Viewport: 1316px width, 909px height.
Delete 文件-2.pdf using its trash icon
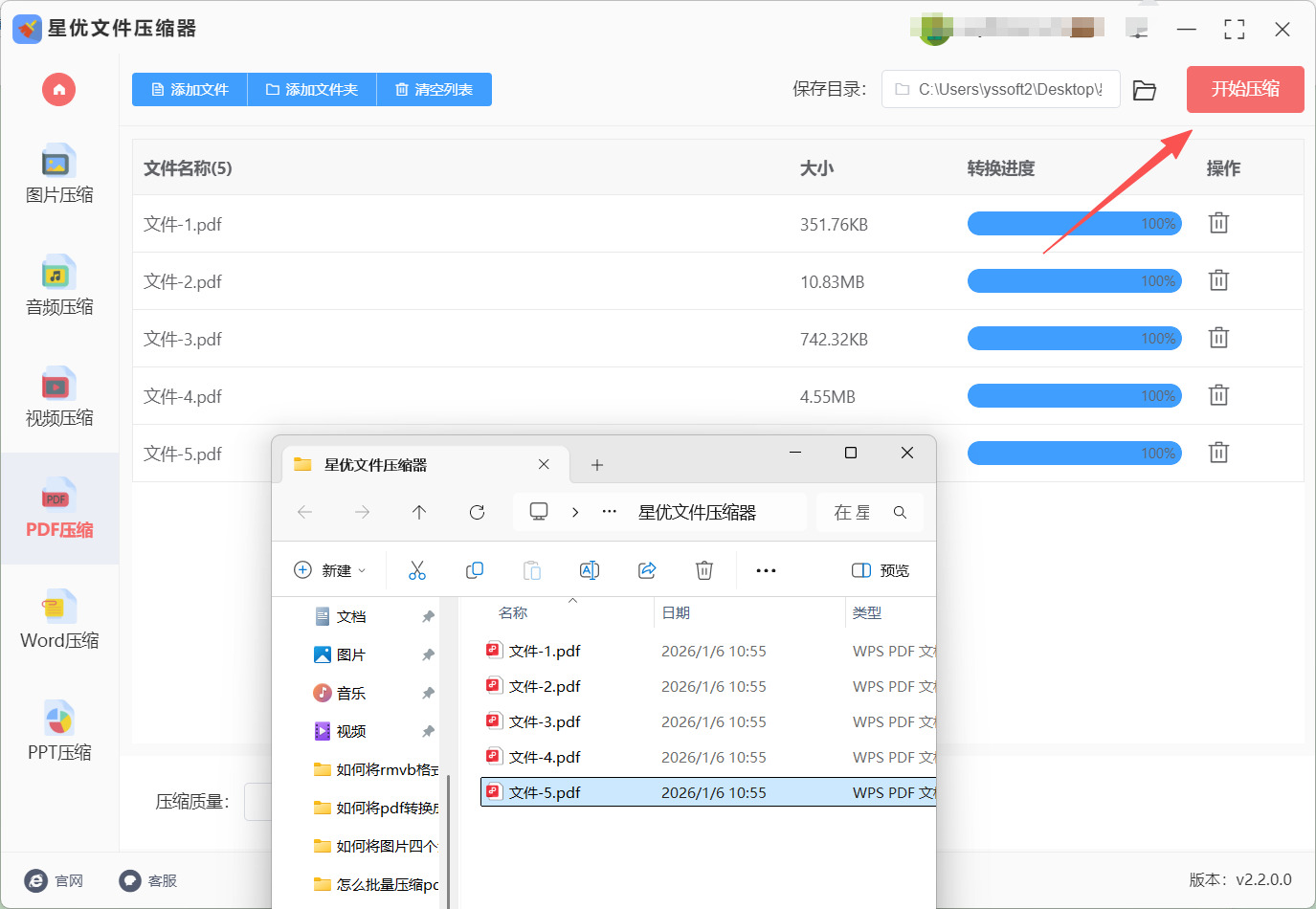tap(1218, 280)
